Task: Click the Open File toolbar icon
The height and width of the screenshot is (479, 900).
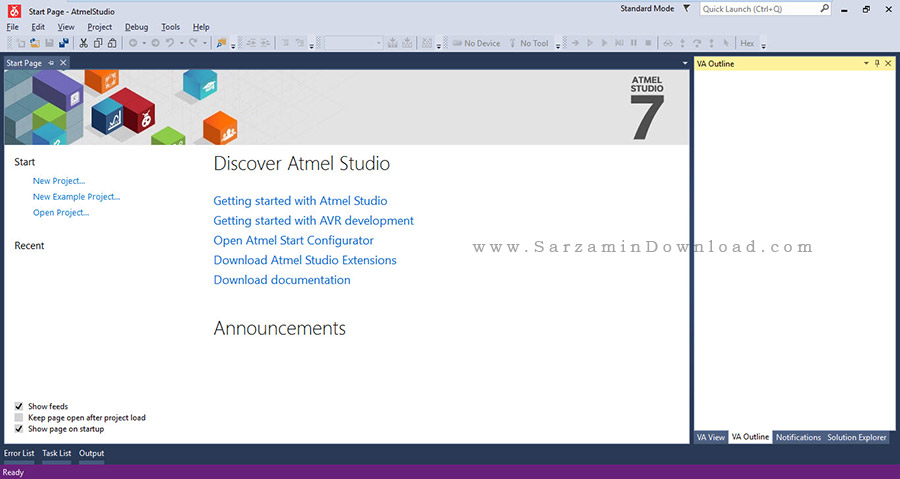Action: 35,43
